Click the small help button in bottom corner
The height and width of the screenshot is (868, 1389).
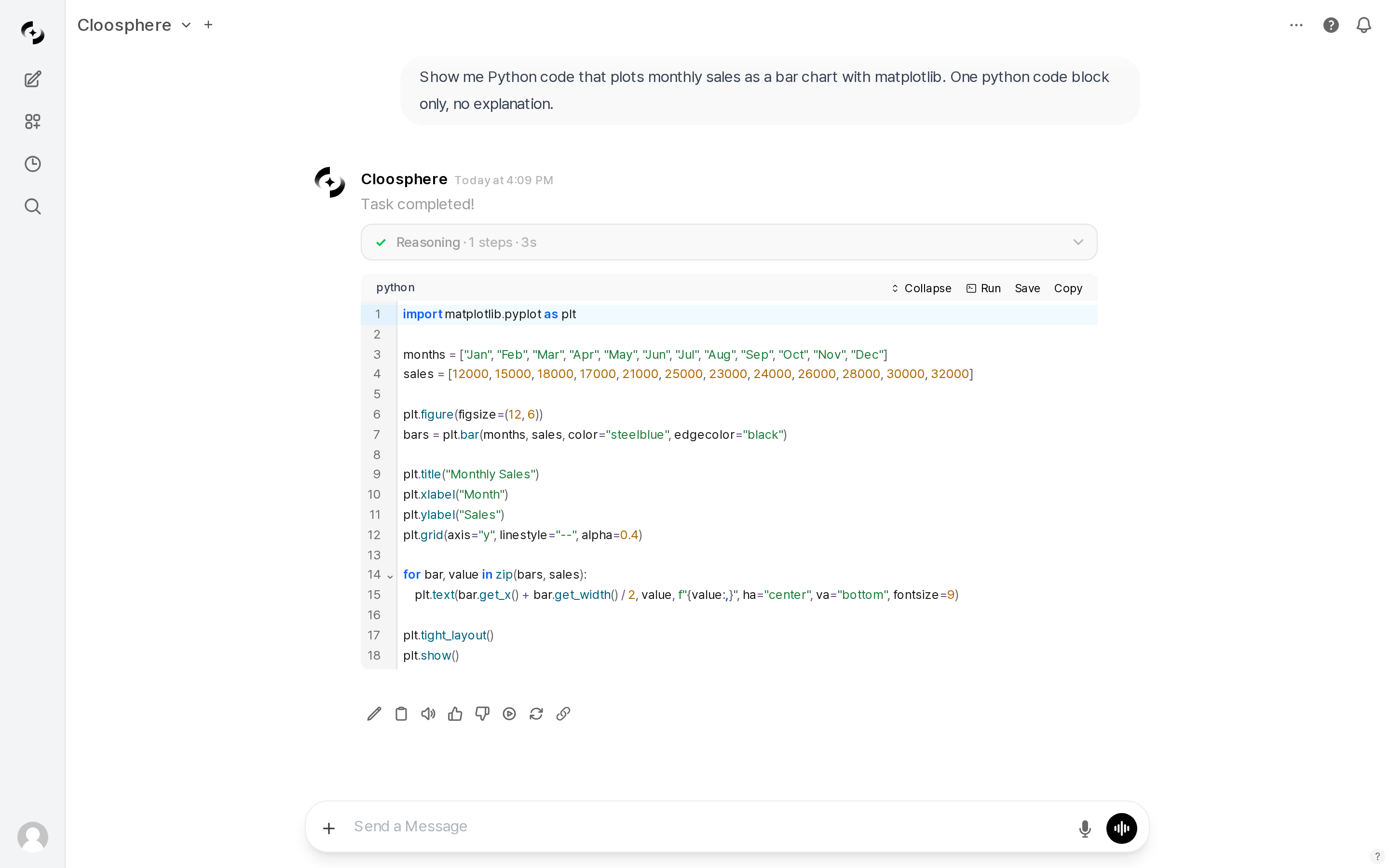click(x=1377, y=856)
